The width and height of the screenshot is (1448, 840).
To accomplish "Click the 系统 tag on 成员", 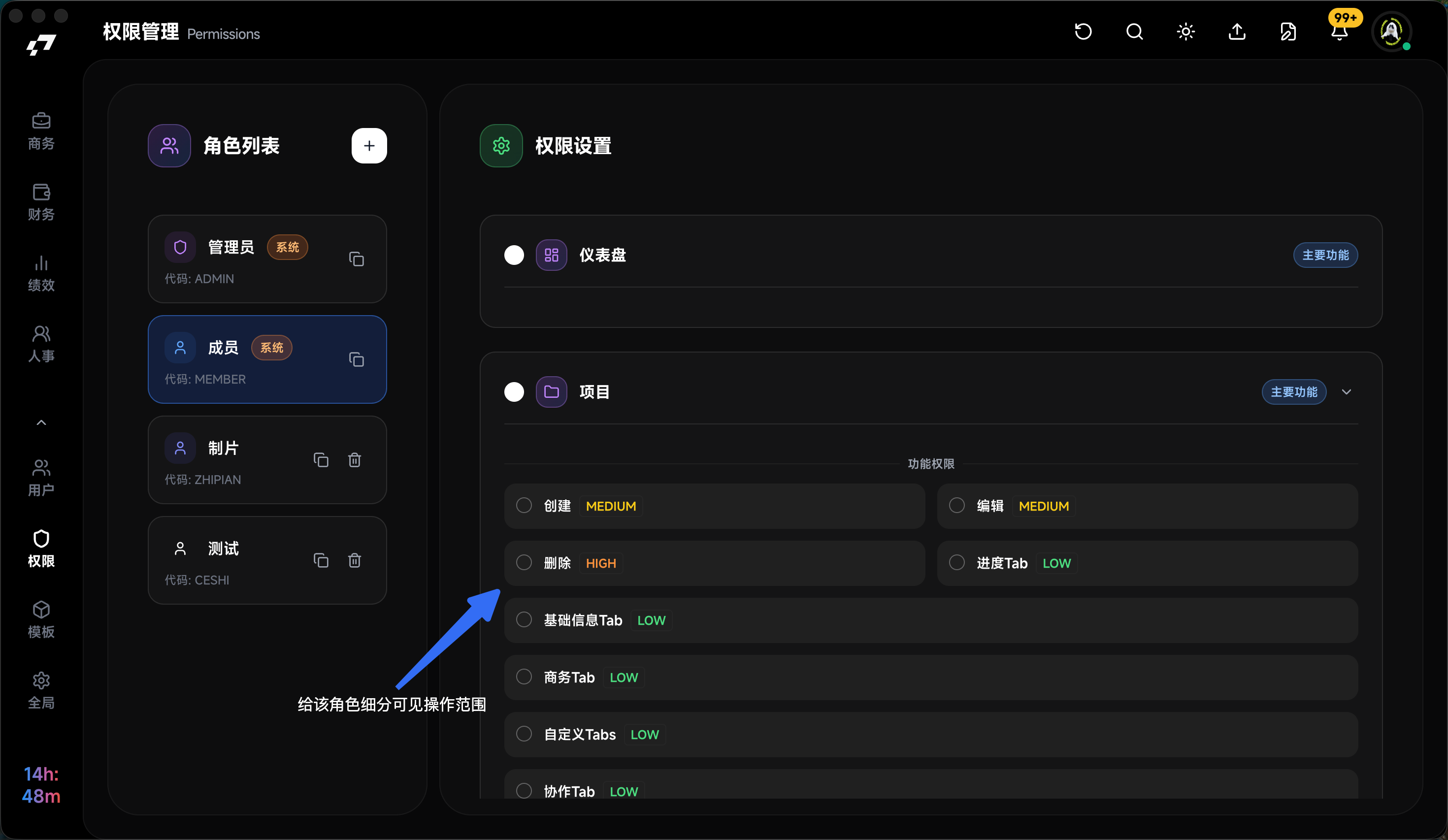I will pyautogui.click(x=272, y=348).
